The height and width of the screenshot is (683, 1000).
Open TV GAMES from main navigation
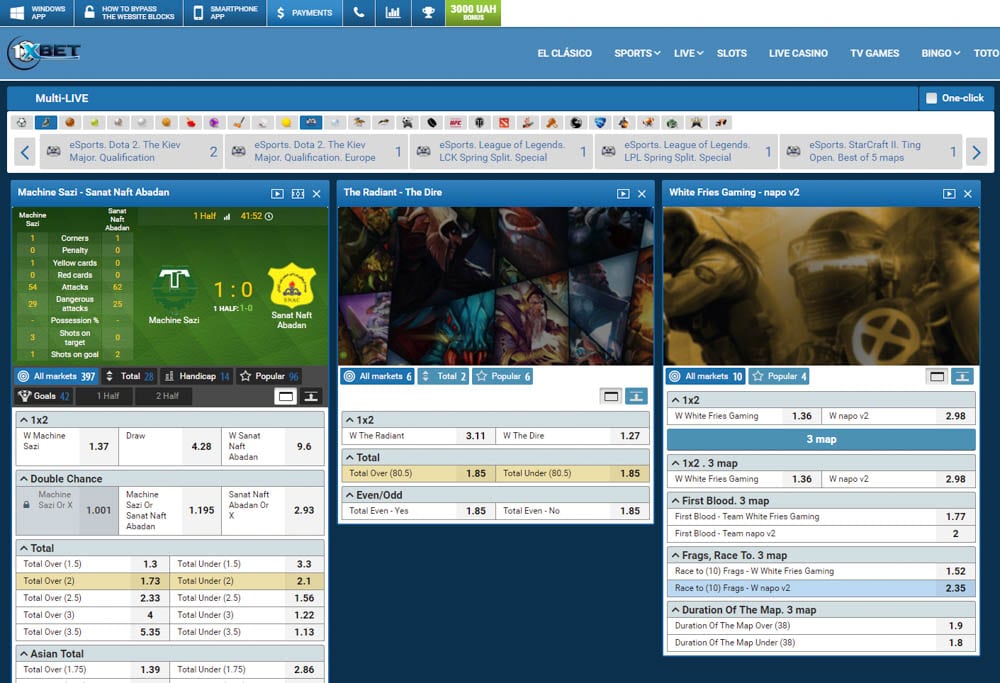coord(874,53)
